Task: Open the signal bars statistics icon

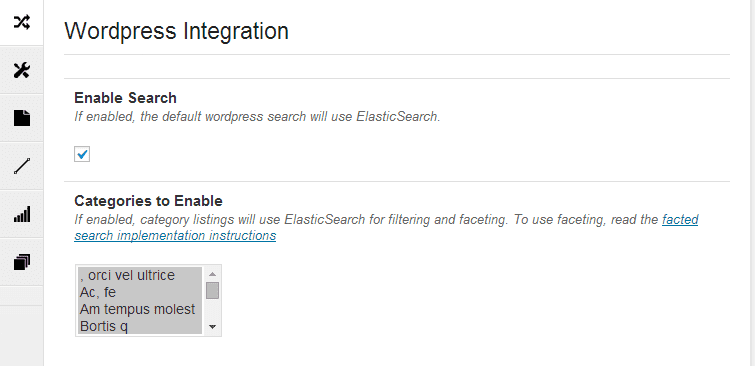Action: pyautogui.click(x=22, y=214)
